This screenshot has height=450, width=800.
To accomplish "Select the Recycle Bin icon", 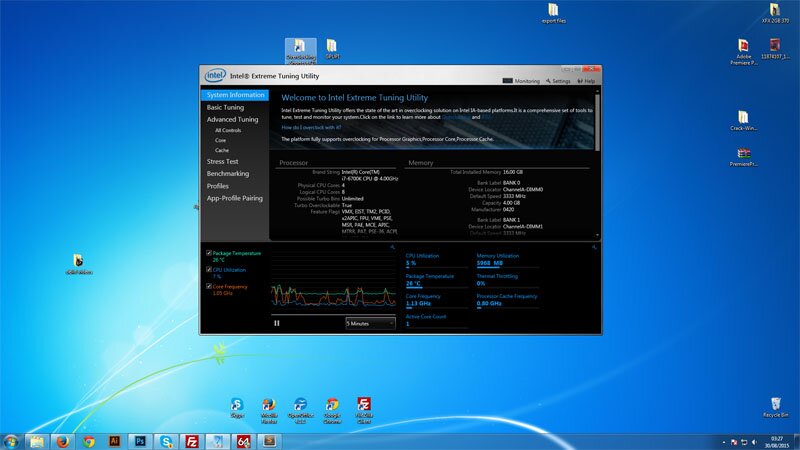I will [x=776, y=407].
